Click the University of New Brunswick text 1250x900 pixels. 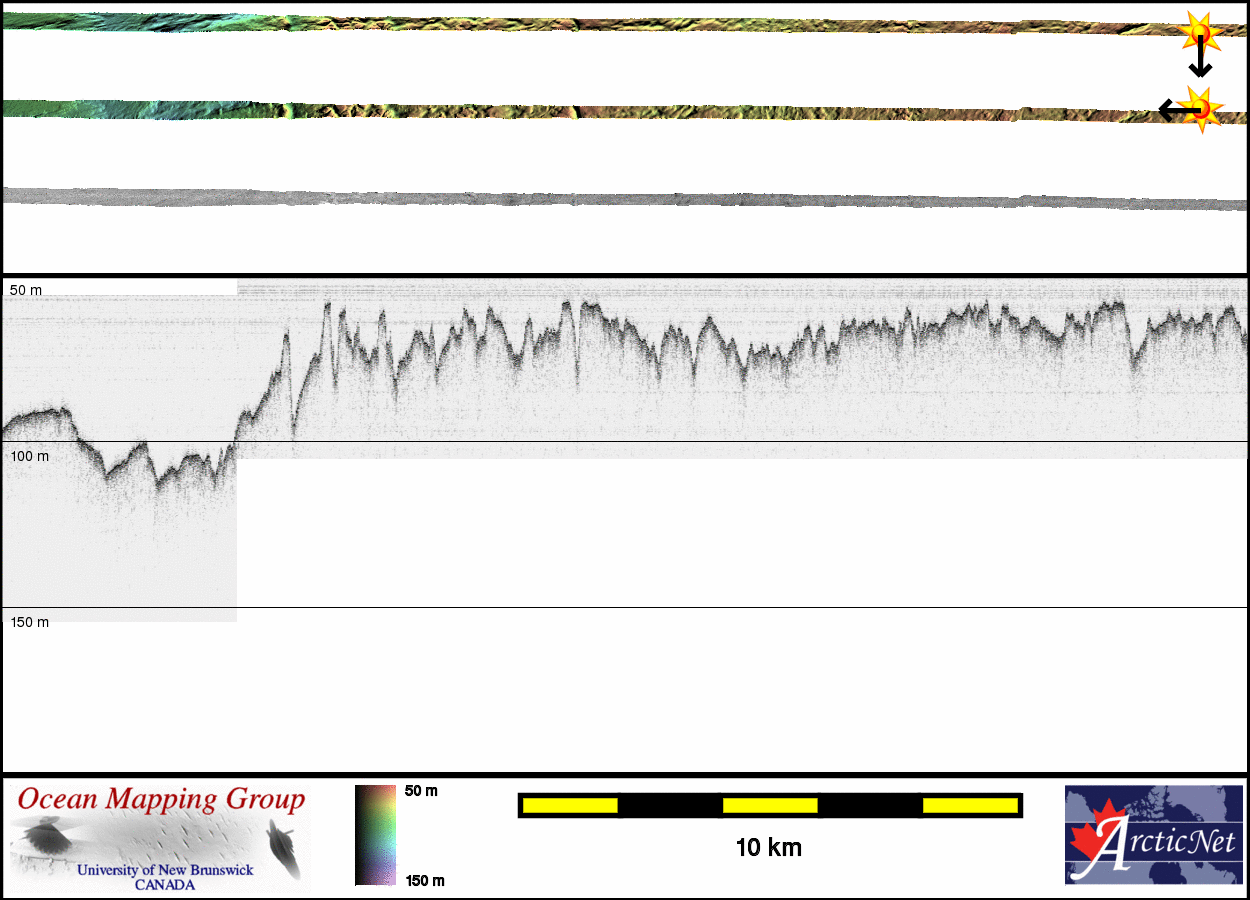pos(165,870)
